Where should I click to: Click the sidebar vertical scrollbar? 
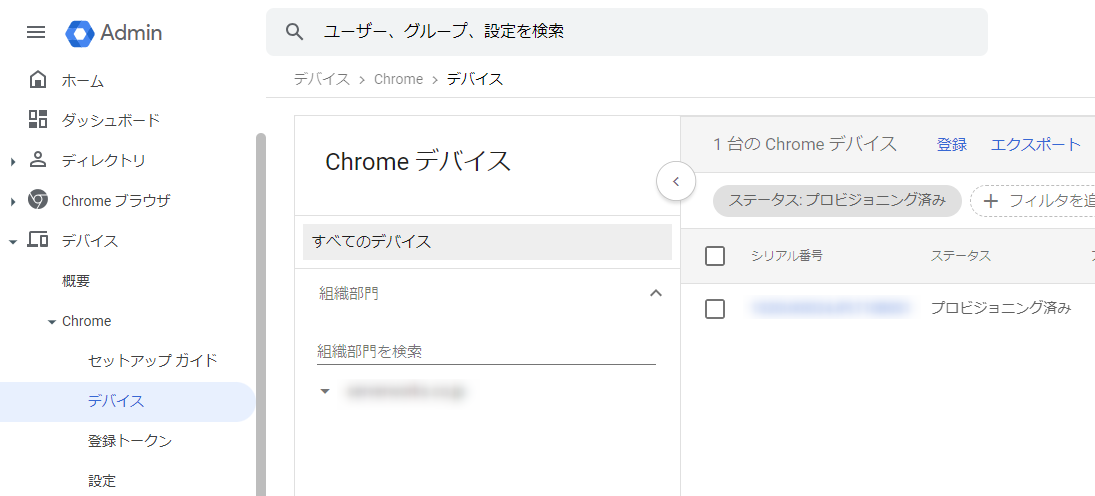click(x=260, y=314)
